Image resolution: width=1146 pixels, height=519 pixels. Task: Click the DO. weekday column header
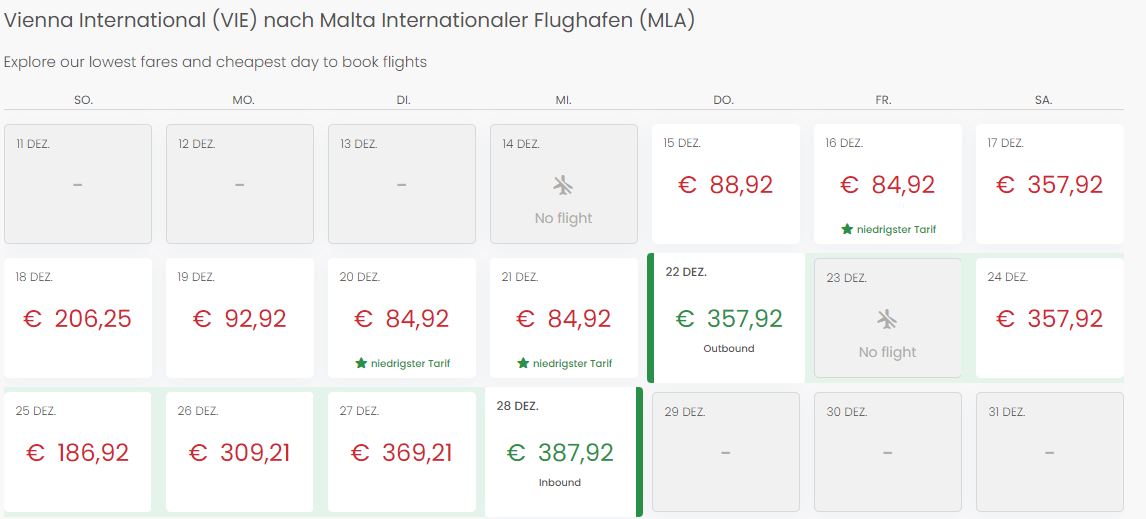tap(723, 101)
